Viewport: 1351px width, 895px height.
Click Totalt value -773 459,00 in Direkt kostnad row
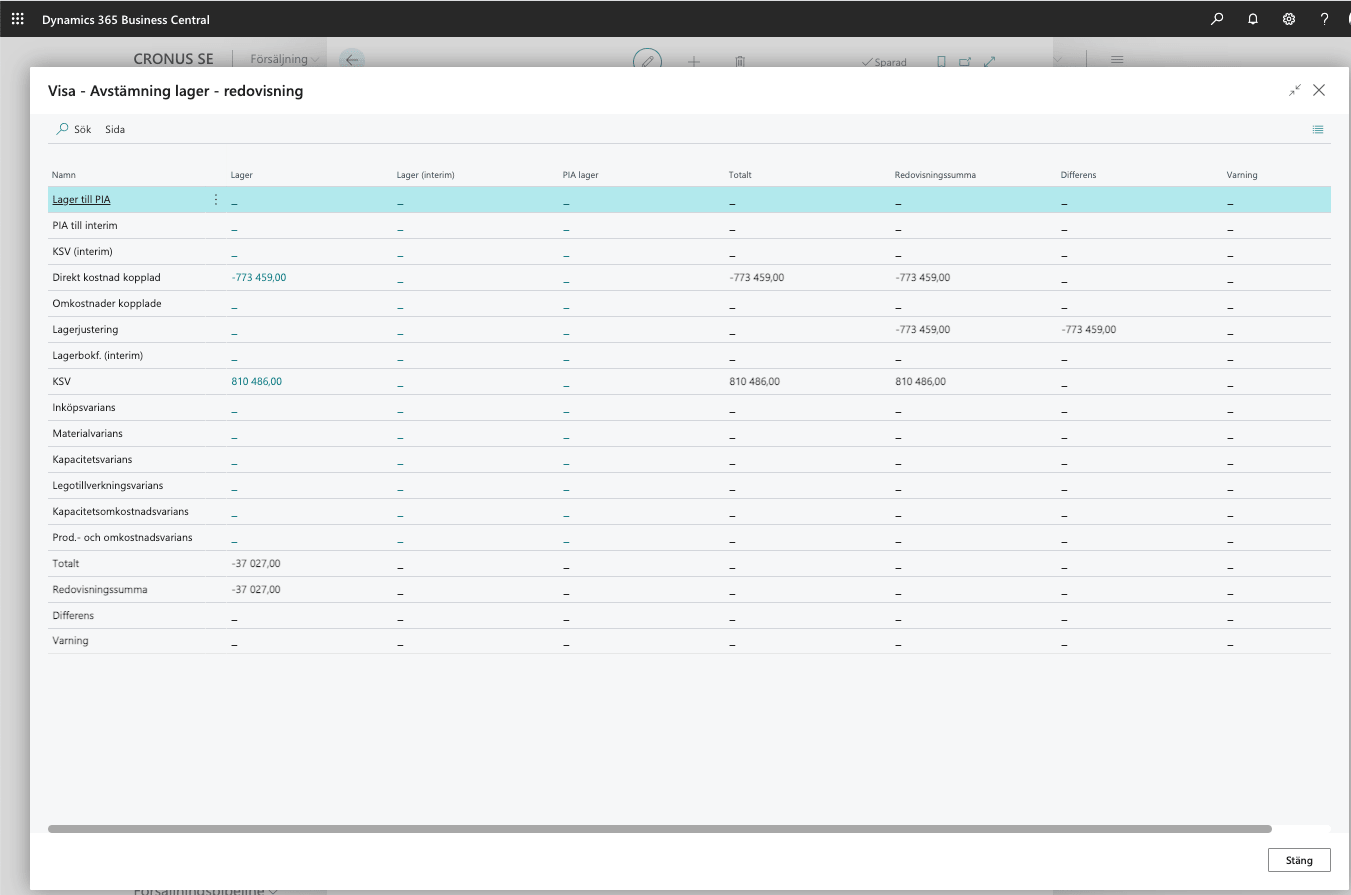coord(756,277)
